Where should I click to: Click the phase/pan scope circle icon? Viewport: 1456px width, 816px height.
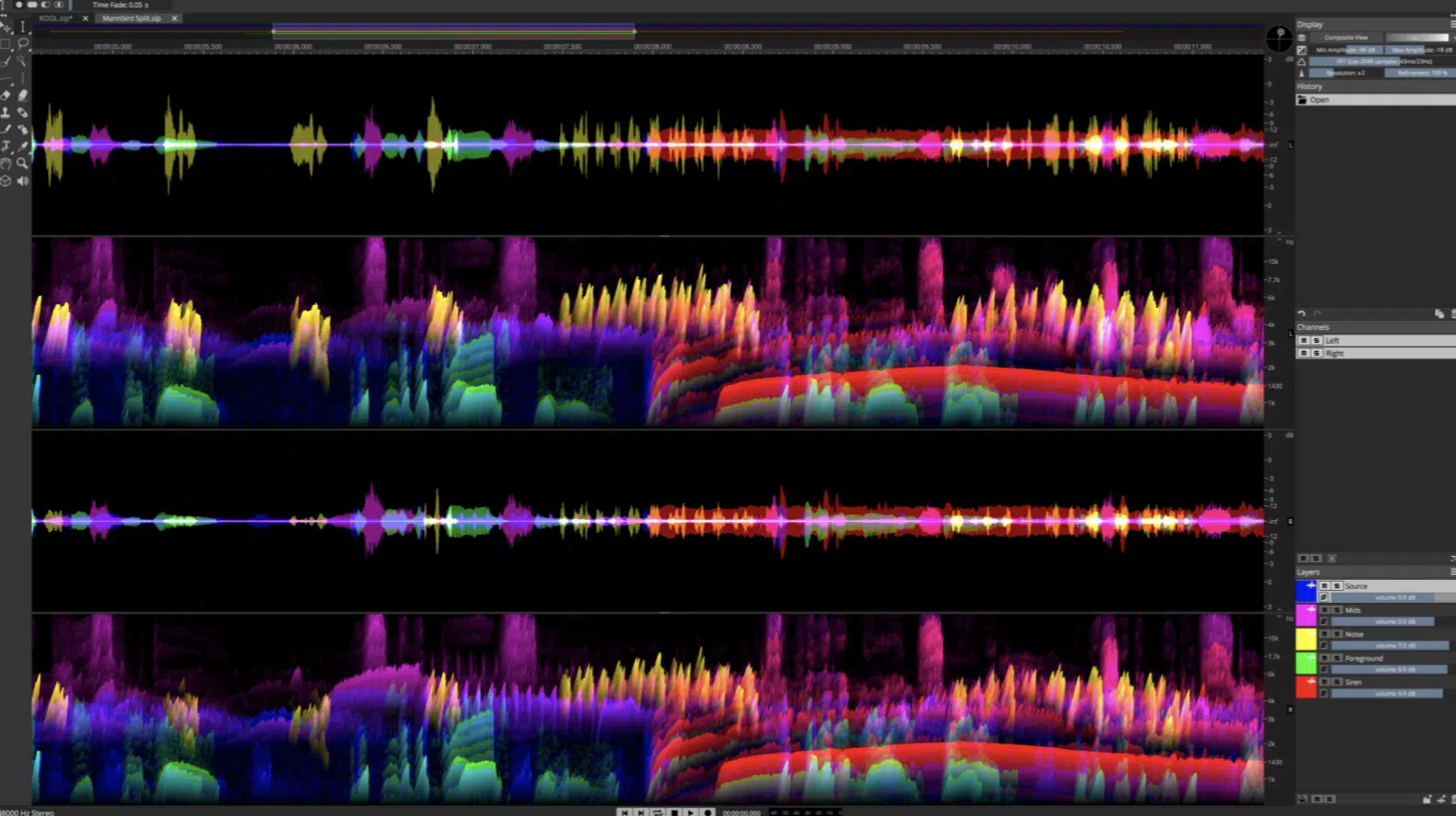[x=1279, y=39]
